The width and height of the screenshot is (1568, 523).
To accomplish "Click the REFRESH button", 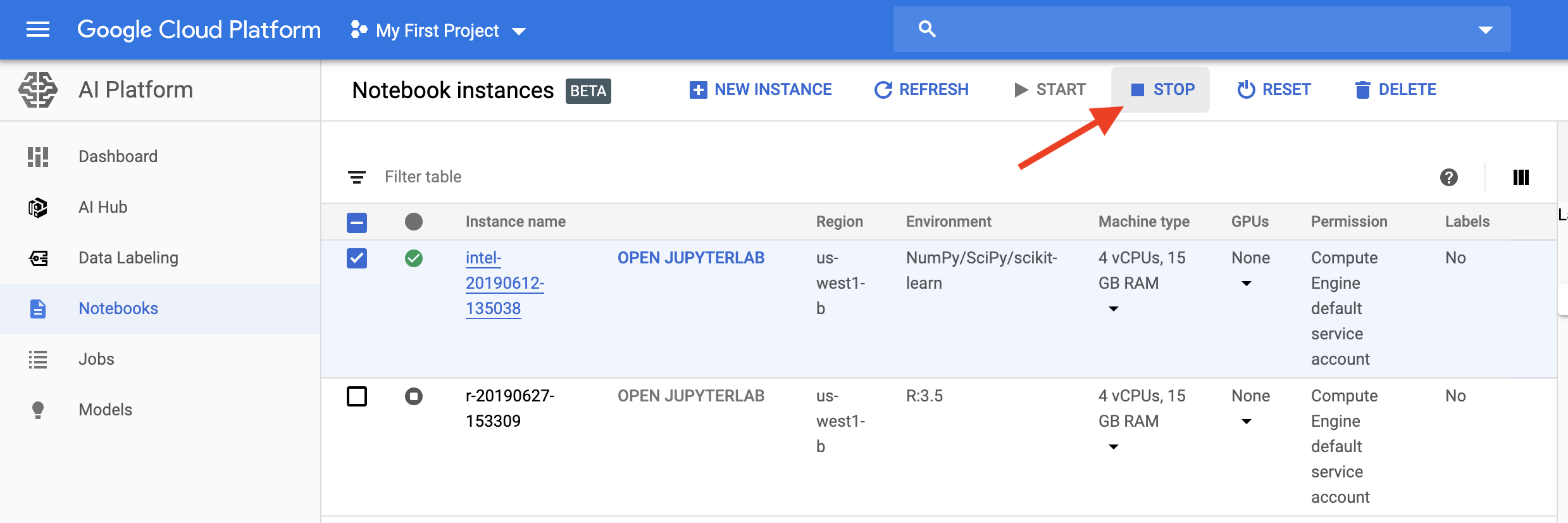I will click(x=921, y=90).
